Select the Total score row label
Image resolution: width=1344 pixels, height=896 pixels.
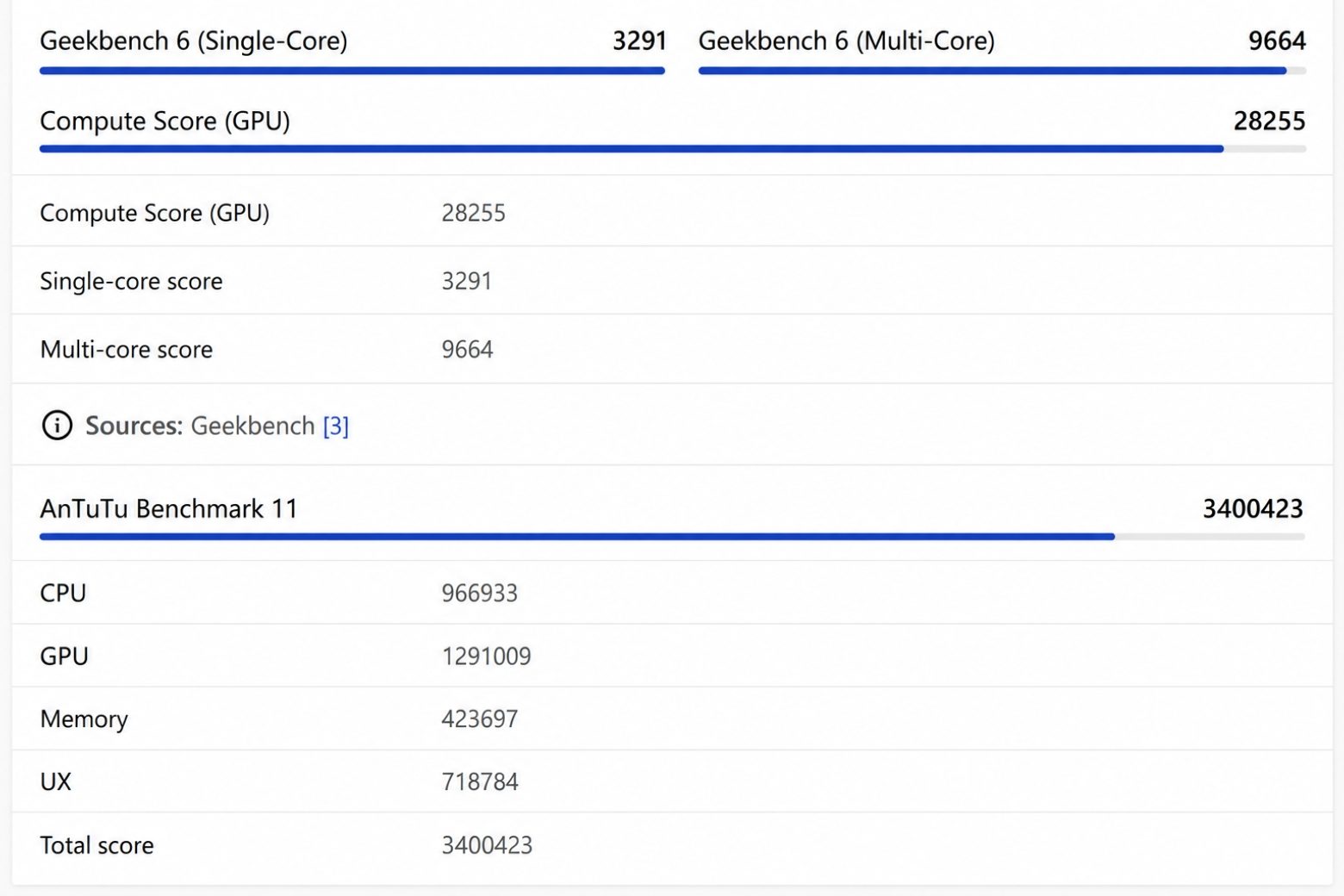tap(97, 845)
